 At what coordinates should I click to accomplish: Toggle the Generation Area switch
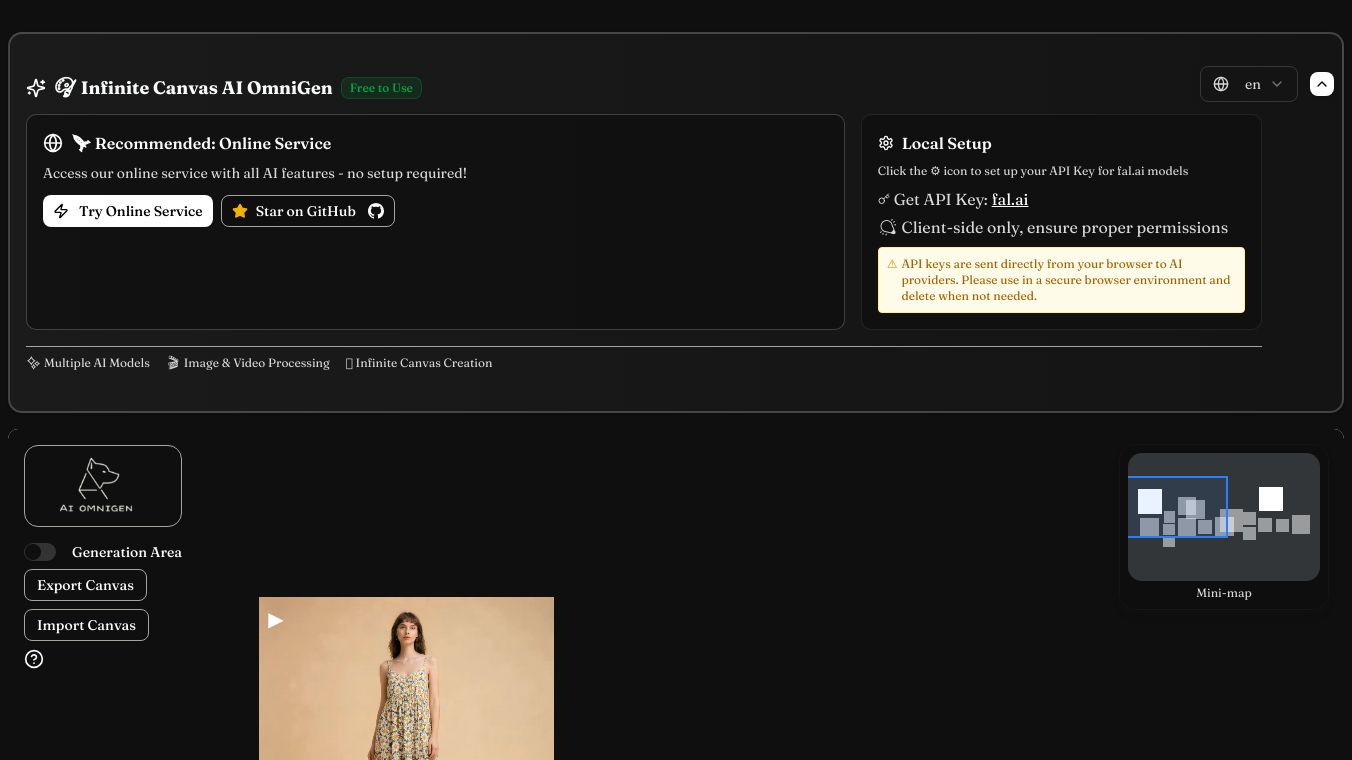click(x=40, y=552)
